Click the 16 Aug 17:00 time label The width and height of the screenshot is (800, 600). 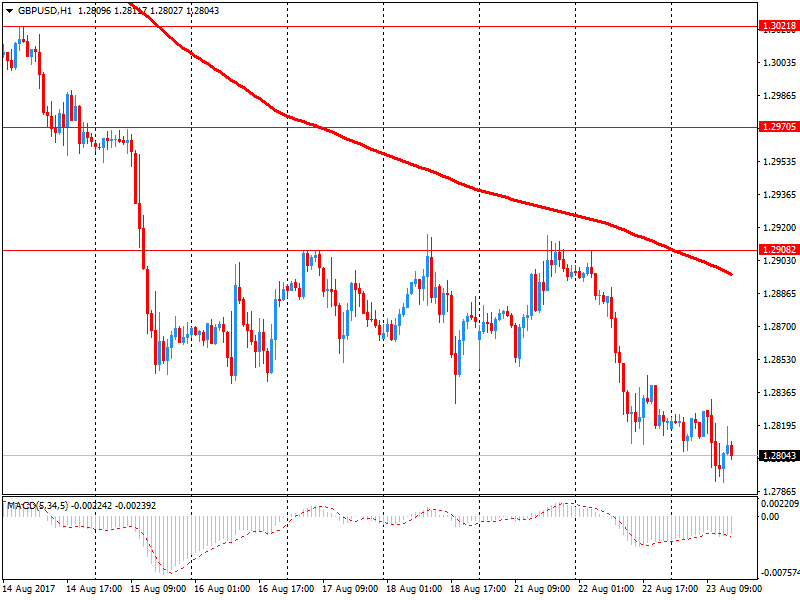286,589
